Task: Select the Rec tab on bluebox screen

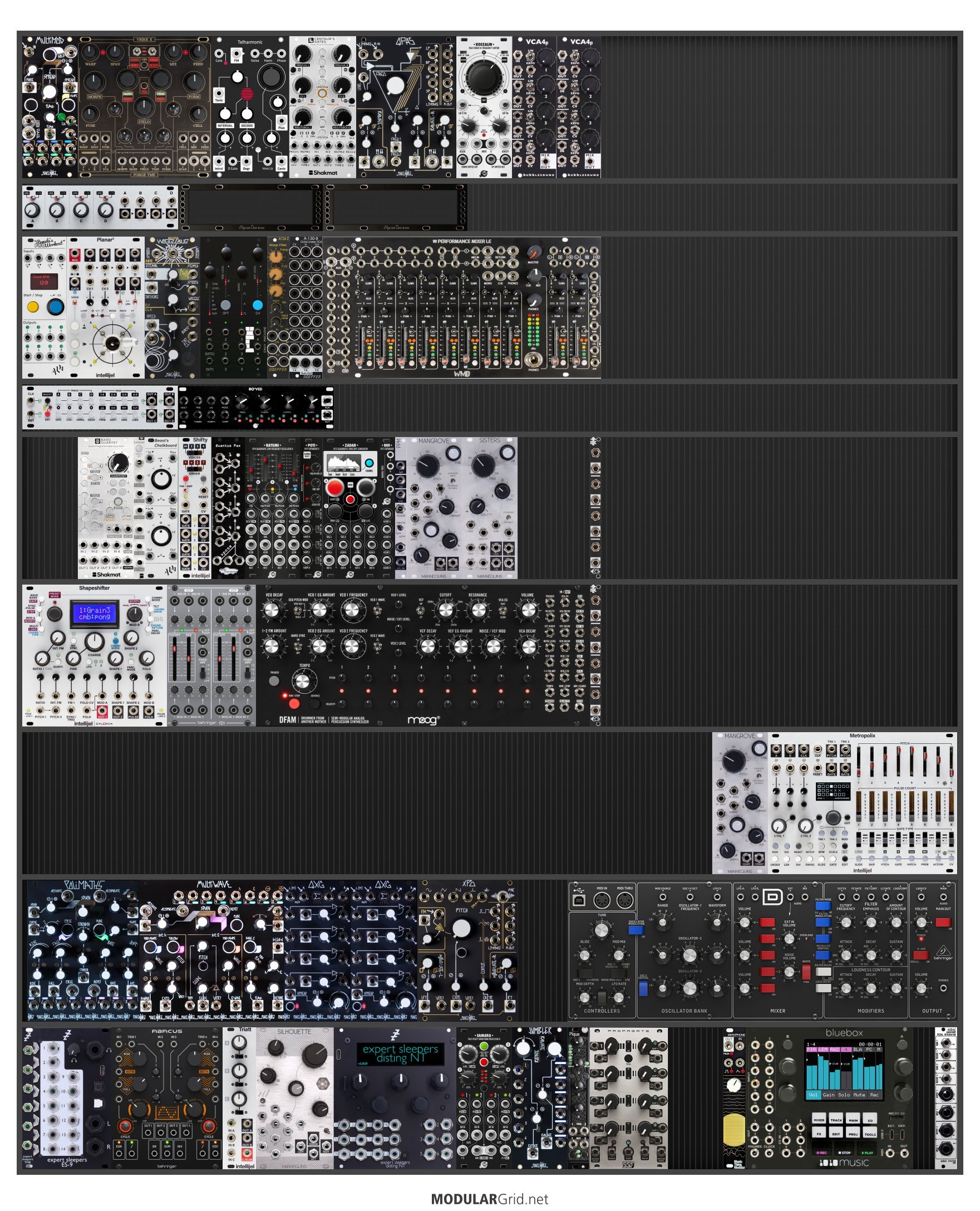Action: pyautogui.click(x=874, y=1095)
